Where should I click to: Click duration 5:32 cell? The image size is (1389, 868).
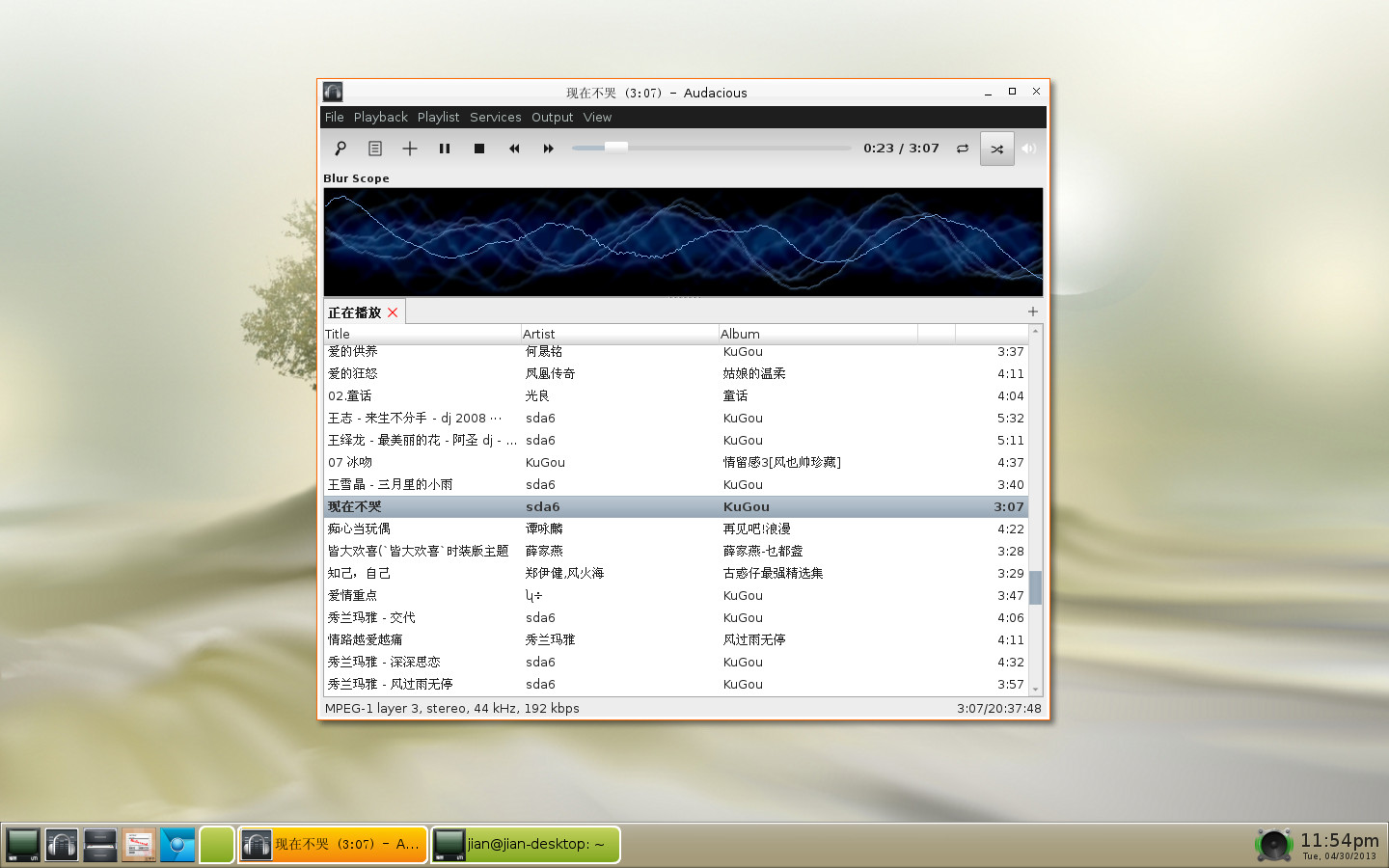pos(1011,418)
